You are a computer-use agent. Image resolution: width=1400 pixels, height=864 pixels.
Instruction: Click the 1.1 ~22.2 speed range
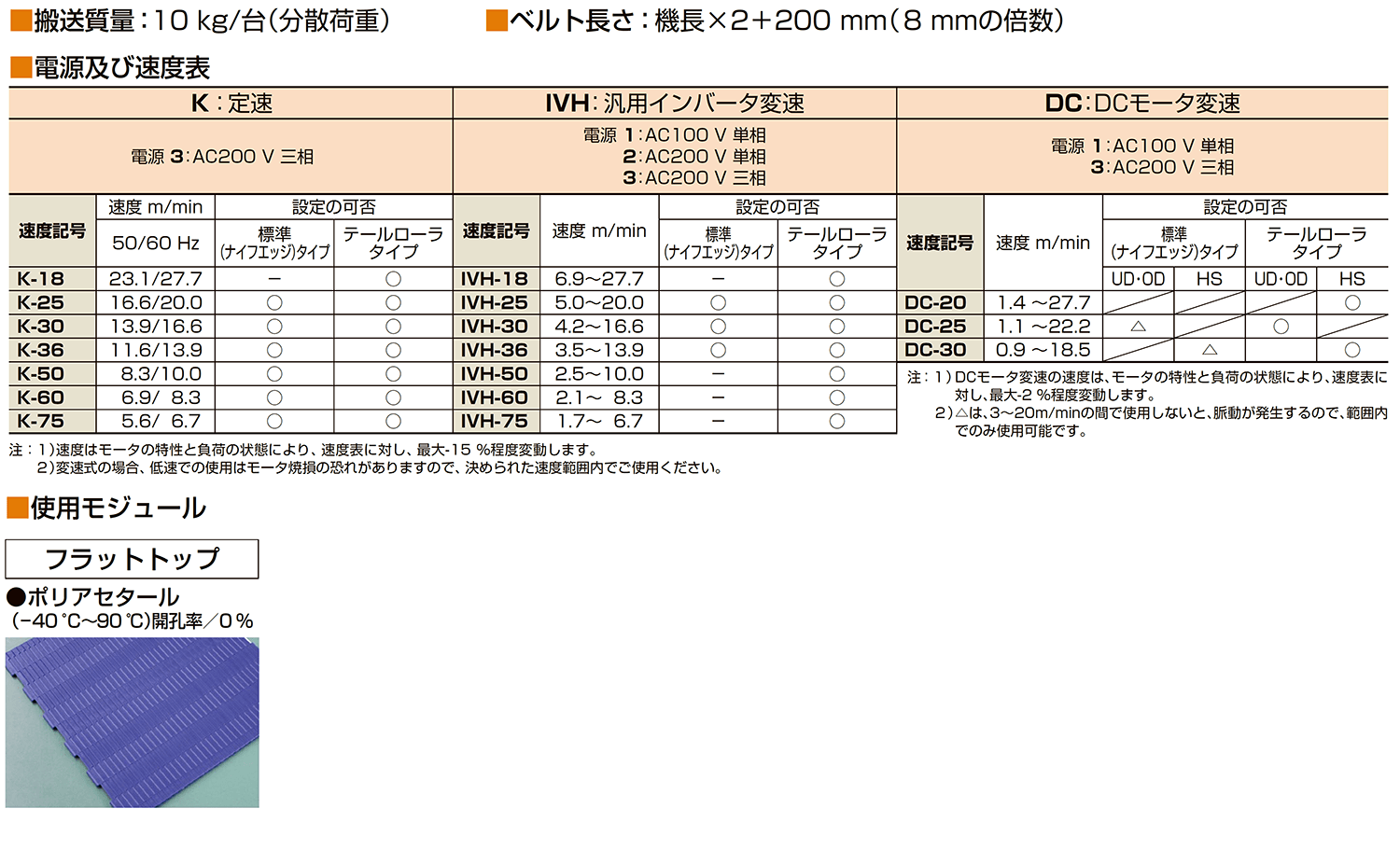pos(1043,327)
